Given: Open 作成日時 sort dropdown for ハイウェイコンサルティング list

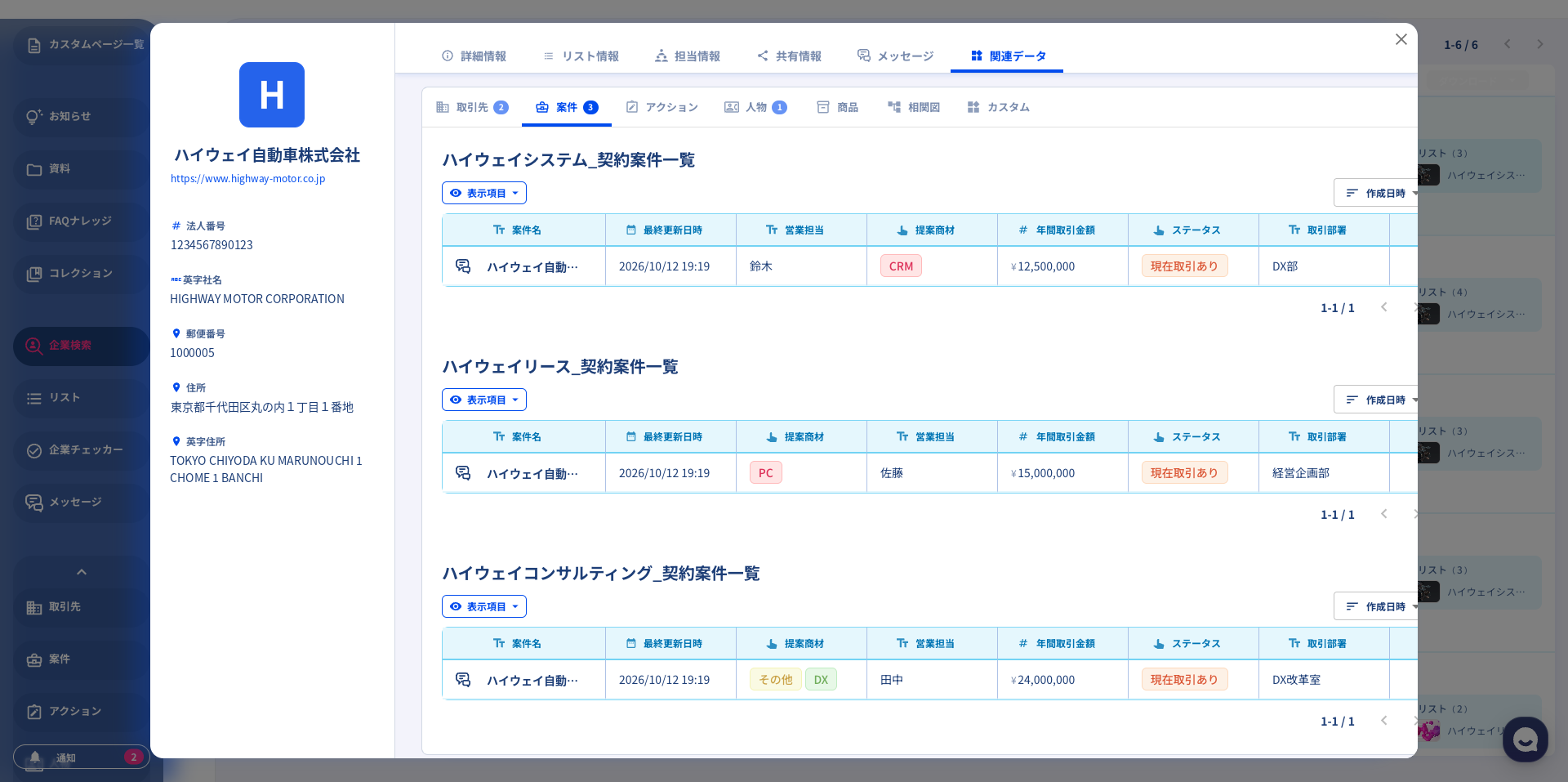Looking at the screenshot, I should pyautogui.click(x=1377, y=606).
